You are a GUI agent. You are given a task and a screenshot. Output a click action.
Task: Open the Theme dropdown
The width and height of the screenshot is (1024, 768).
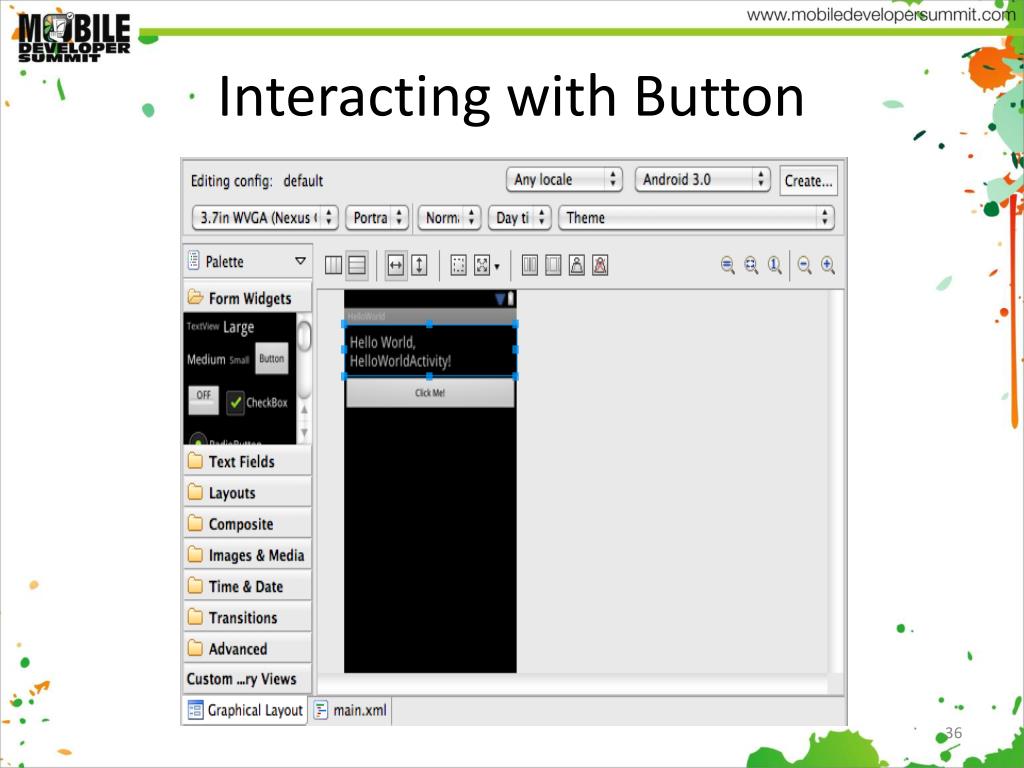[x=697, y=217]
